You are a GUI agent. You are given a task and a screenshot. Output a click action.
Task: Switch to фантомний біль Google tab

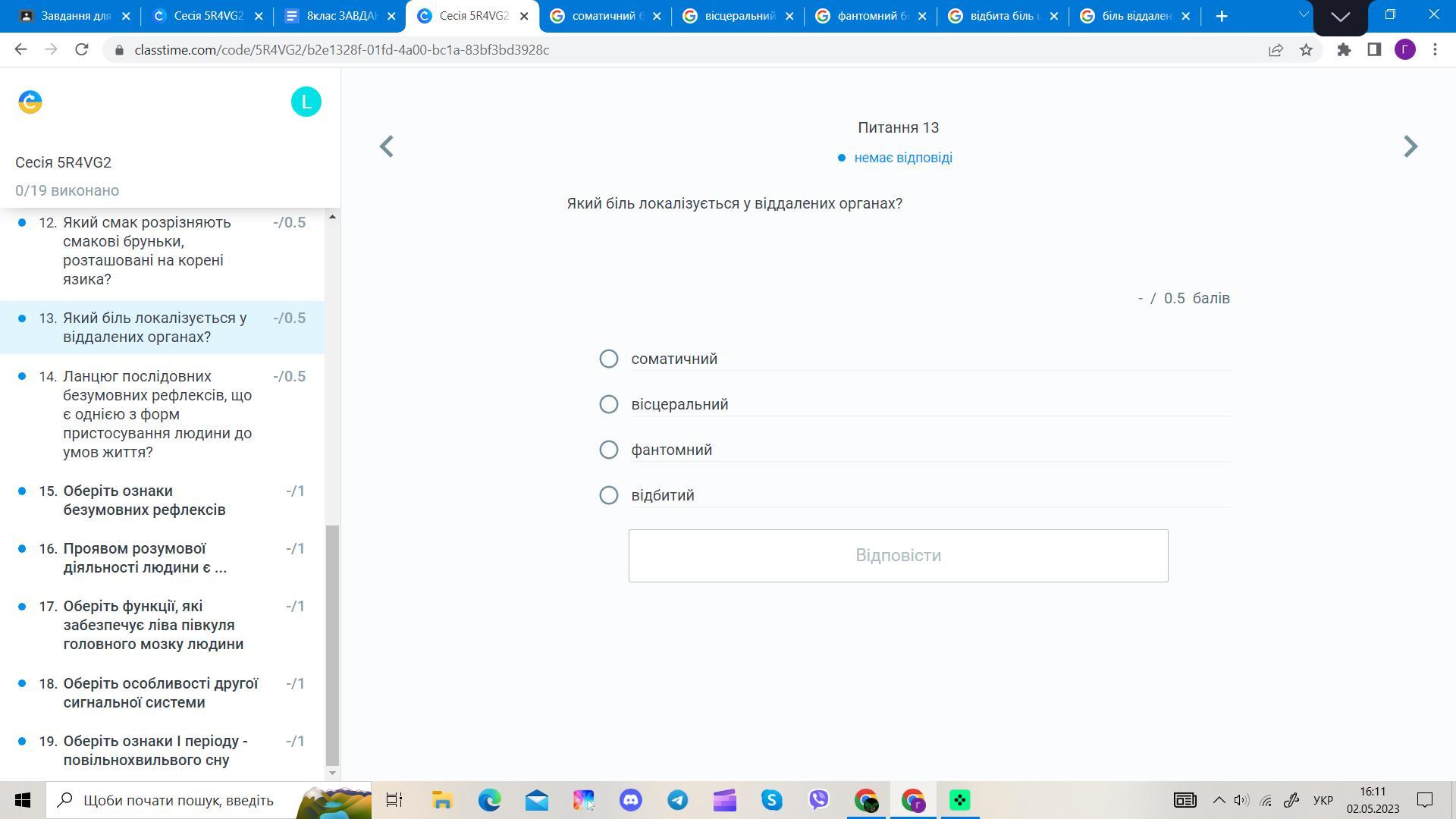coord(871,16)
